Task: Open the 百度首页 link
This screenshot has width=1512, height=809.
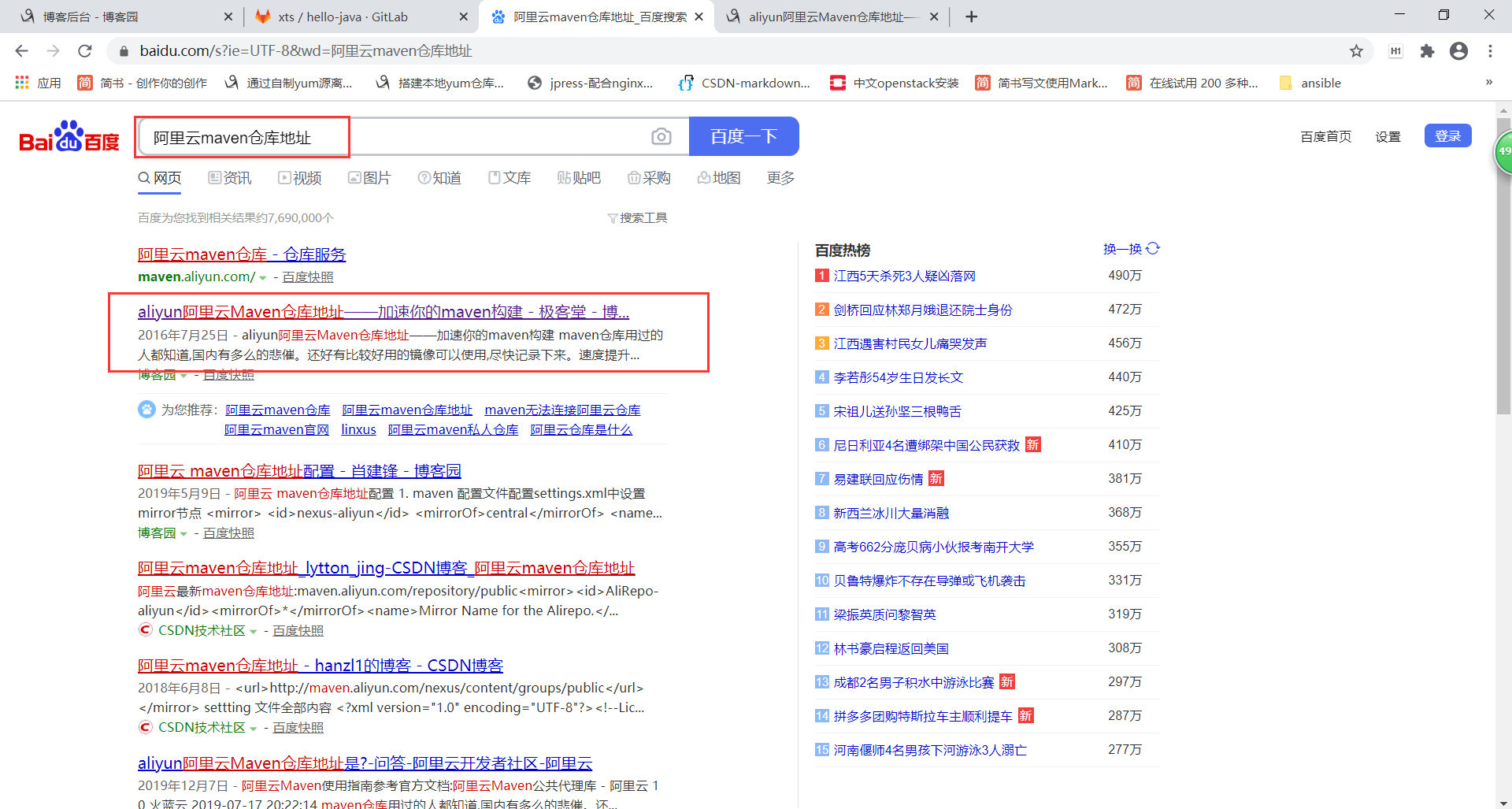Action: click(x=1325, y=137)
